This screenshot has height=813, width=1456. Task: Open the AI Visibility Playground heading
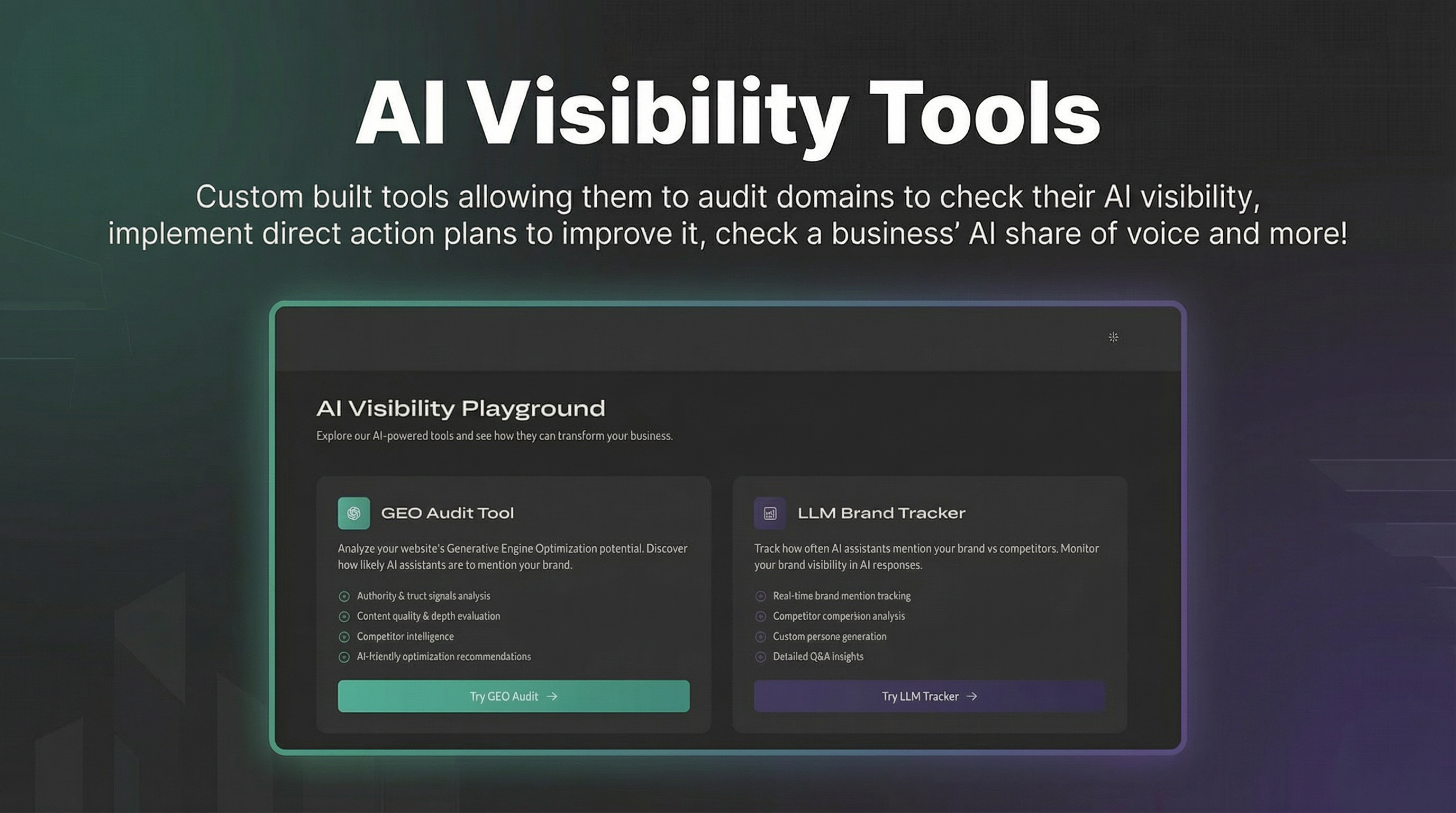tap(461, 408)
